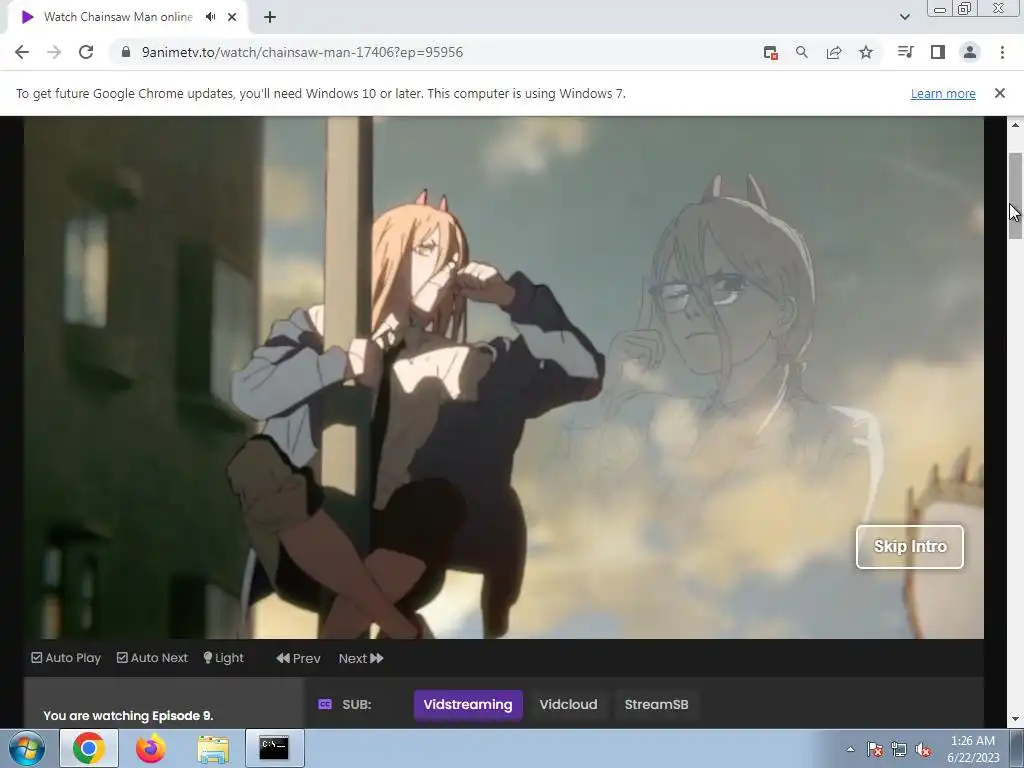The width and height of the screenshot is (1024, 768).
Task: Open command prompt from taskbar
Action: click(x=274, y=748)
